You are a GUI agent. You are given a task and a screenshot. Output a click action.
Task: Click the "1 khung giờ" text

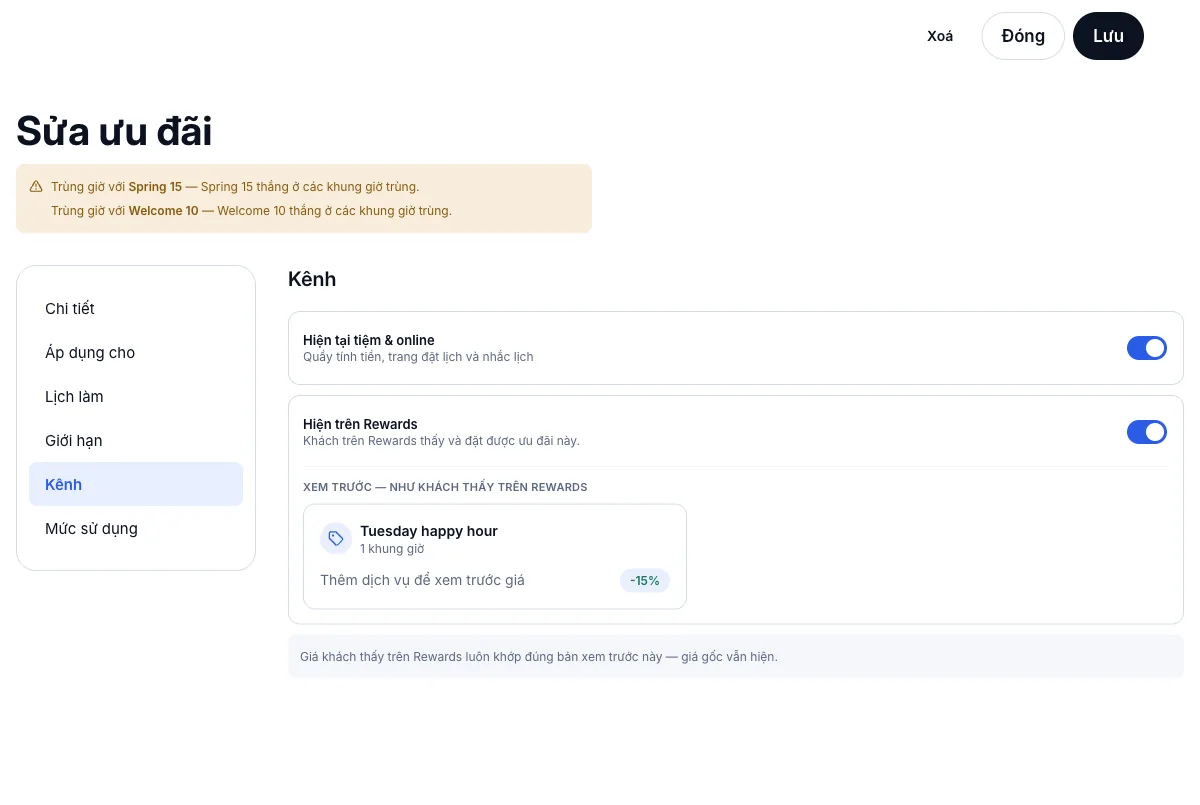pyautogui.click(x=392, y=549)
